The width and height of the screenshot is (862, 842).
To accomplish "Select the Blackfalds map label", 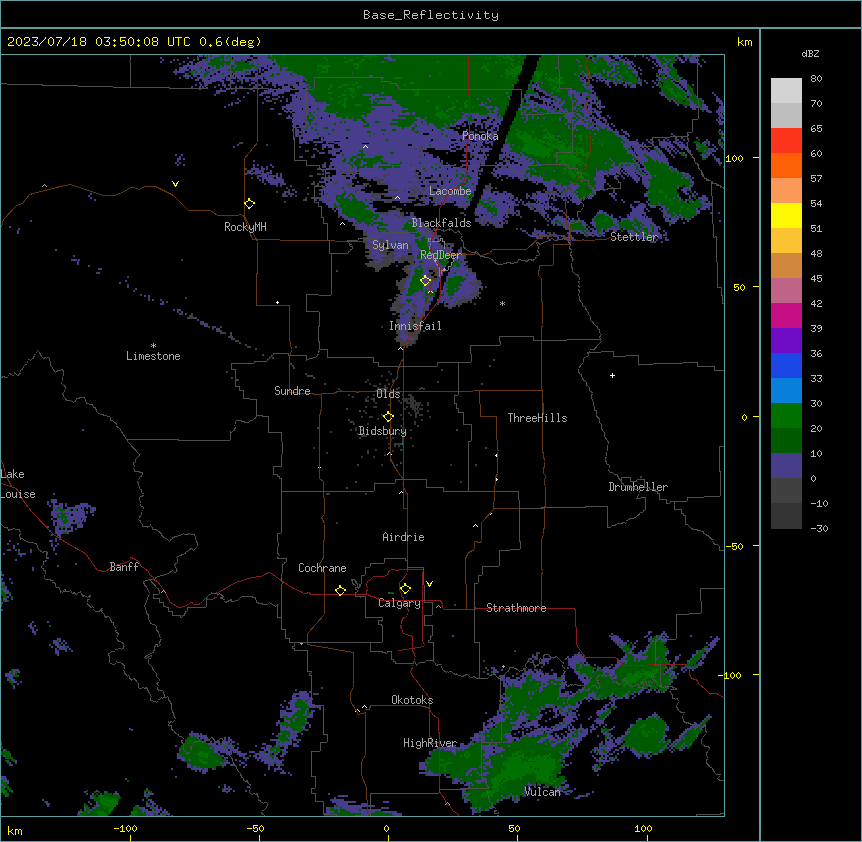I will tap(441, 223).
